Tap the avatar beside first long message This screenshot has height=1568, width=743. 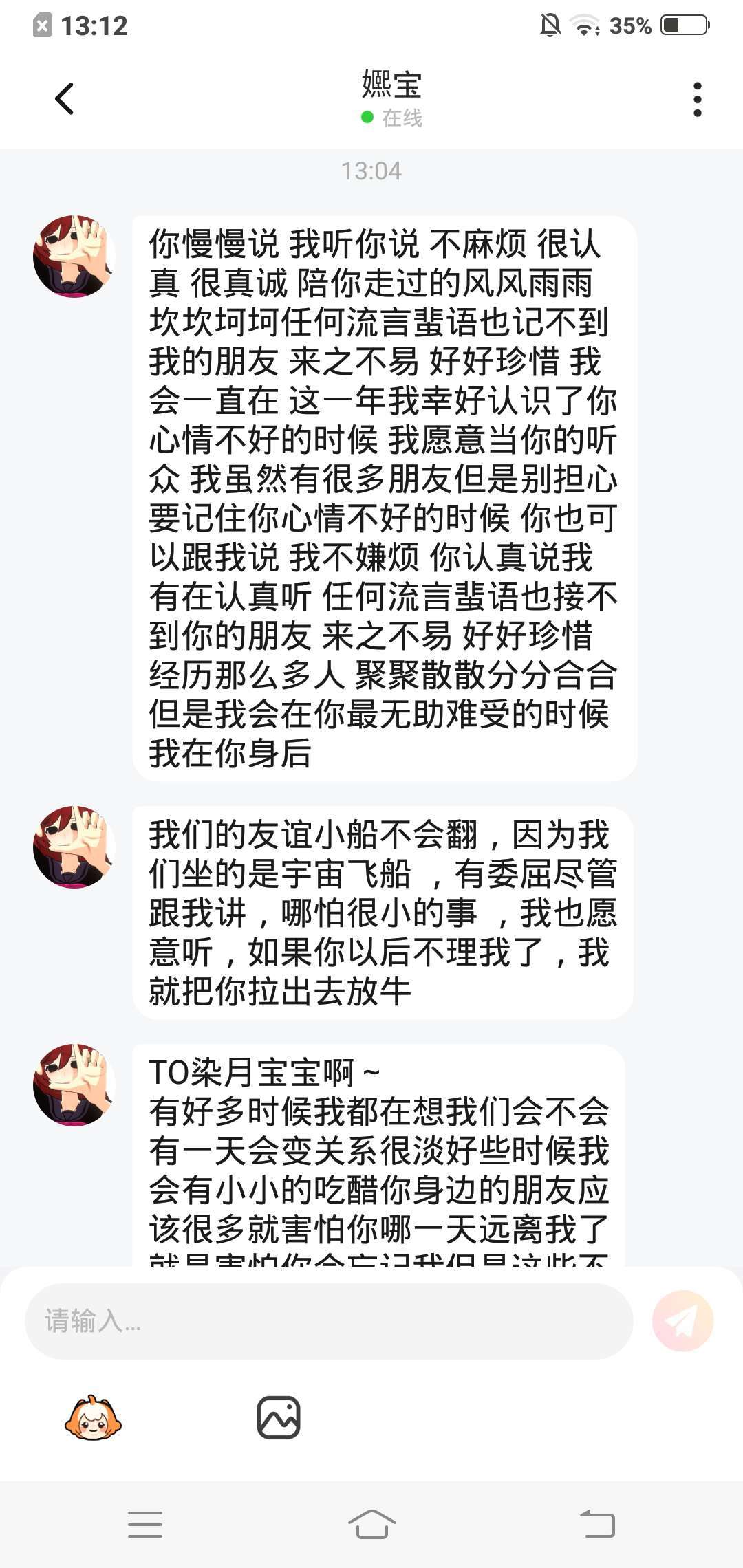pyautogui.click(x=74, y=256)
